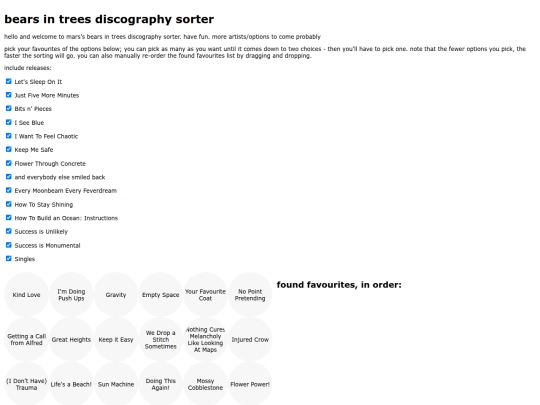Pick Doing This Again! option
Image resolution: width=540 pixels, height=405 pixels.
(x=161, y=384)
